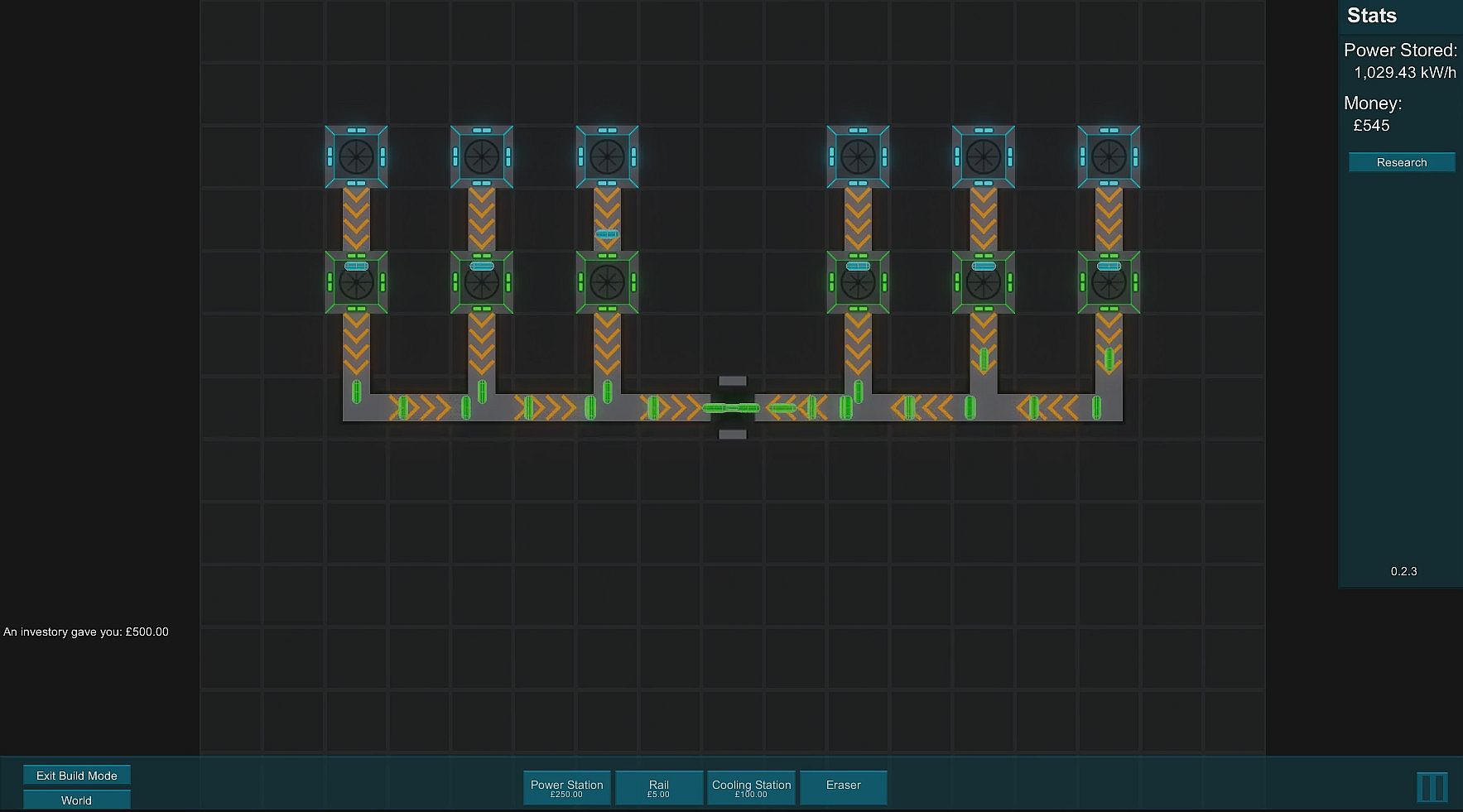The height and width of the screenshot is (812, 1463).
Task: Select the rightmost blue cooling station
Action: [x=1109, y=156]
